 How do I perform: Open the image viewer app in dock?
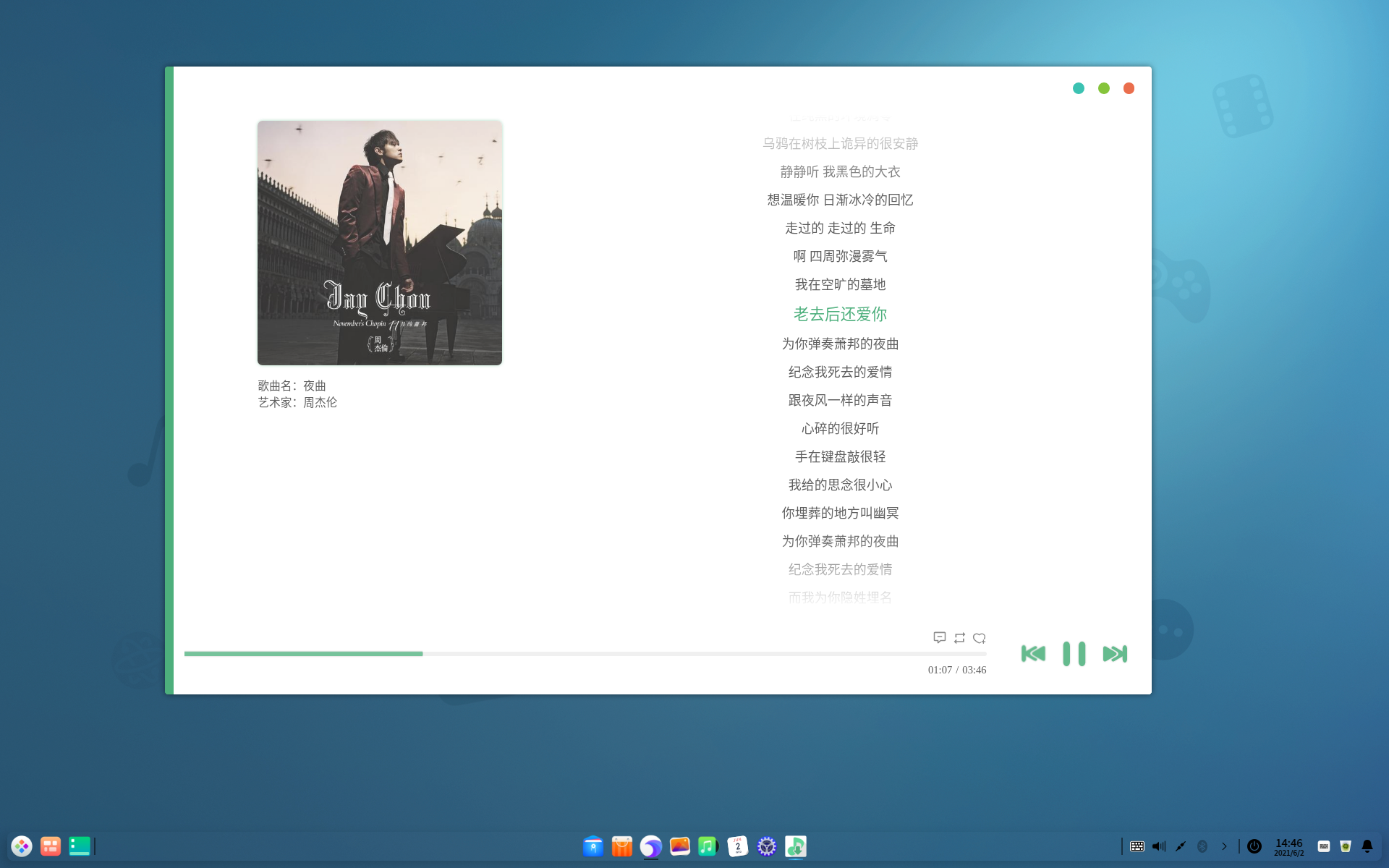click(680, 846)
